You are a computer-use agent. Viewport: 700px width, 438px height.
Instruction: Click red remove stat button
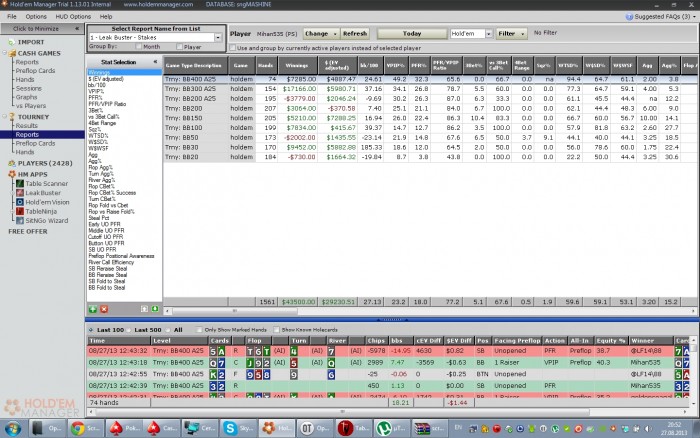[104, 310]
